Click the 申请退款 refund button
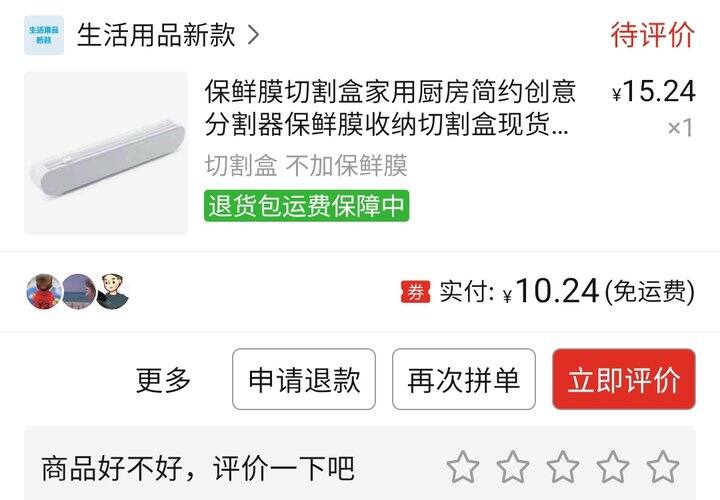 pos(304,379)
